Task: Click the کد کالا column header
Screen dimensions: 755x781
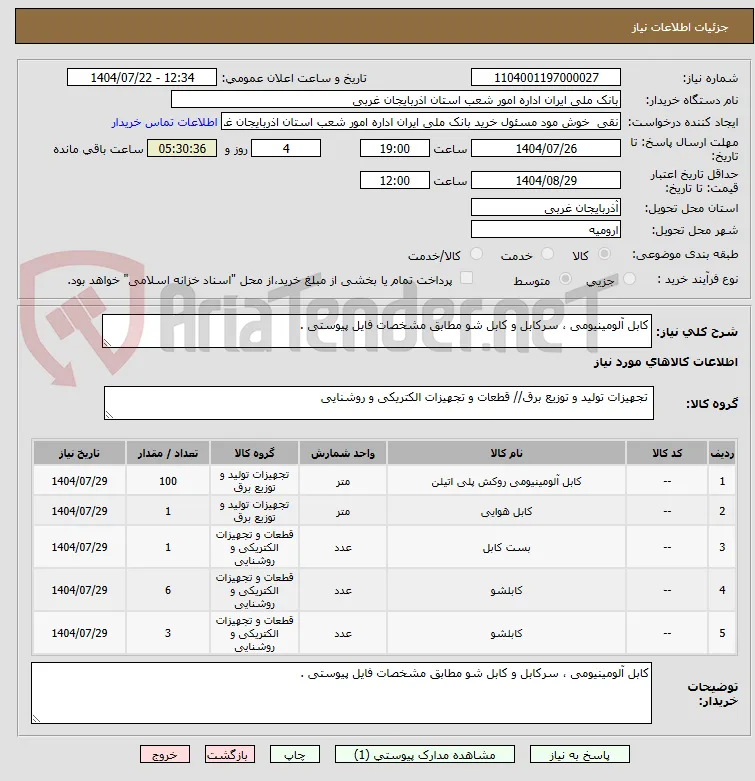Action: 667,453
